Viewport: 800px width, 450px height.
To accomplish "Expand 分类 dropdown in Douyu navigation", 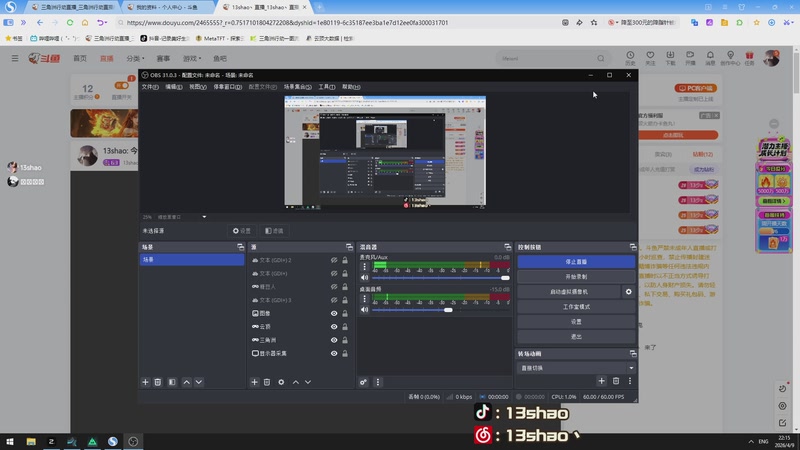I will [135, 59].
